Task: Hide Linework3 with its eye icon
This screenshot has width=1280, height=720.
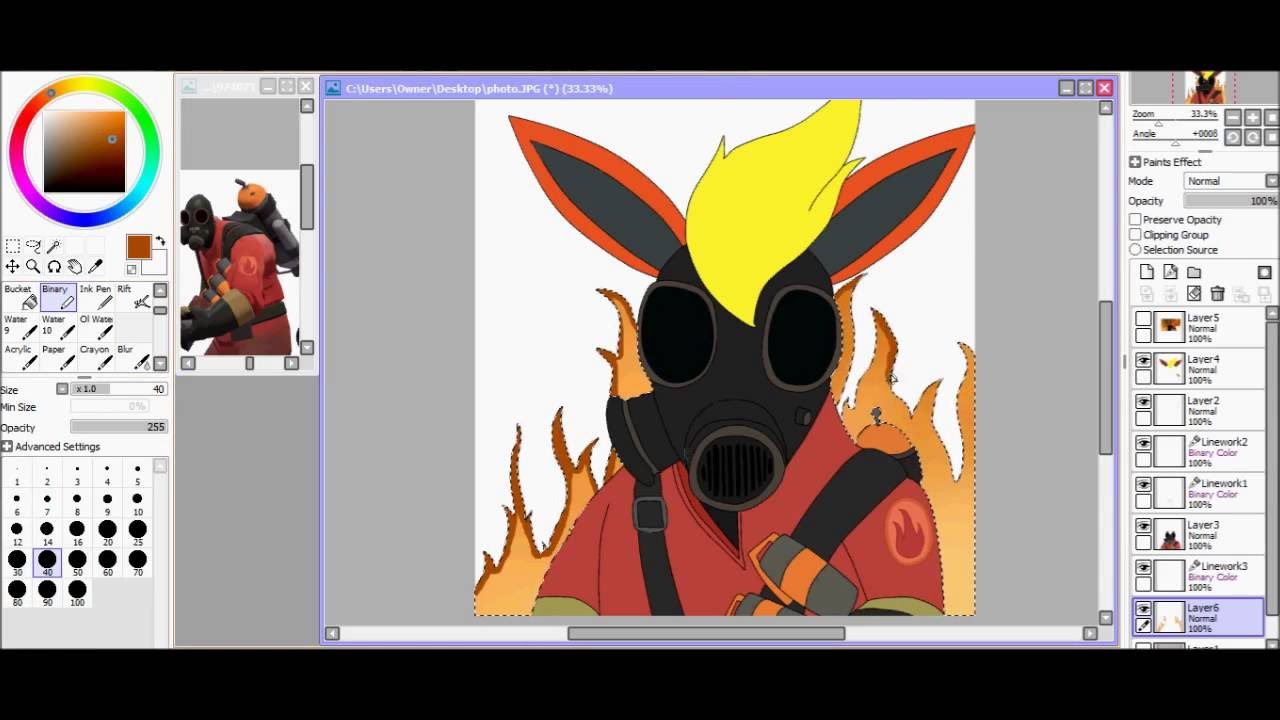Action: (x=1143, y=568)
